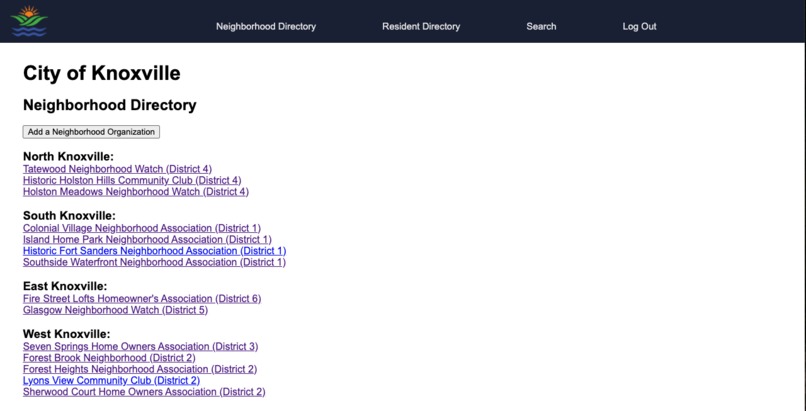This screenshot has height=411, width=806.
Task: Select Log Out in the navigation bar
Action: point(639,26)
